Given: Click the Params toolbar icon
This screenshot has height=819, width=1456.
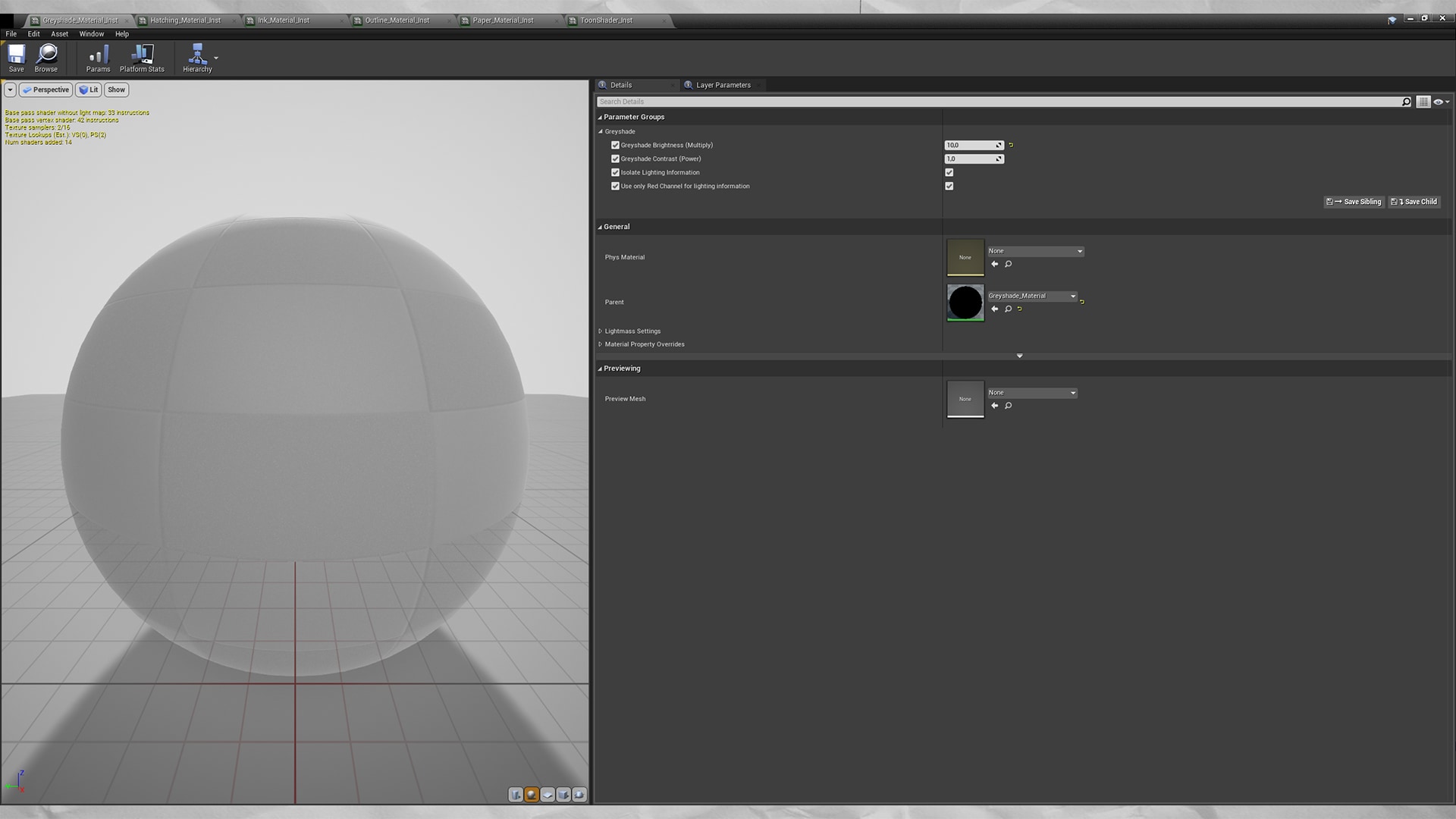Looking at the screenshot, I should (98, 58).
